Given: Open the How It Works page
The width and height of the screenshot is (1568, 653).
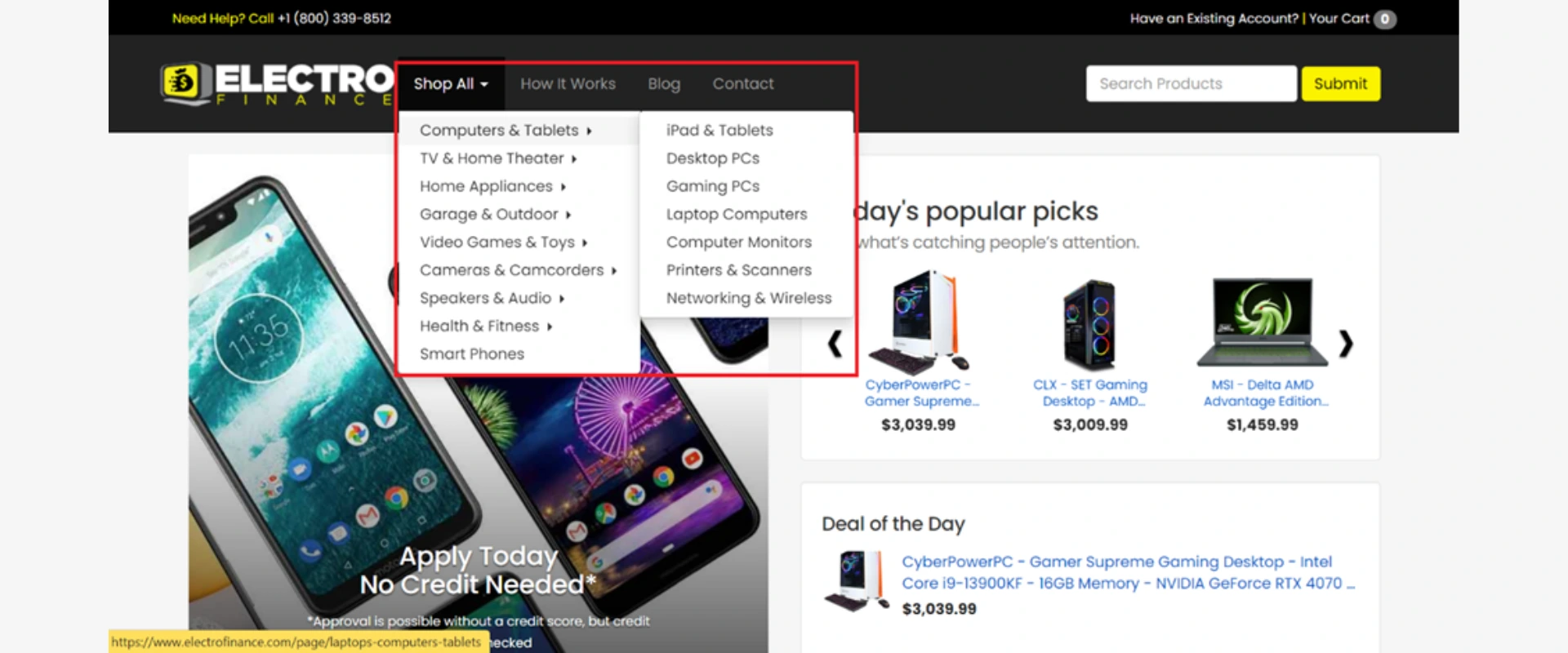Looking at the screenshot, I should 568,84.
